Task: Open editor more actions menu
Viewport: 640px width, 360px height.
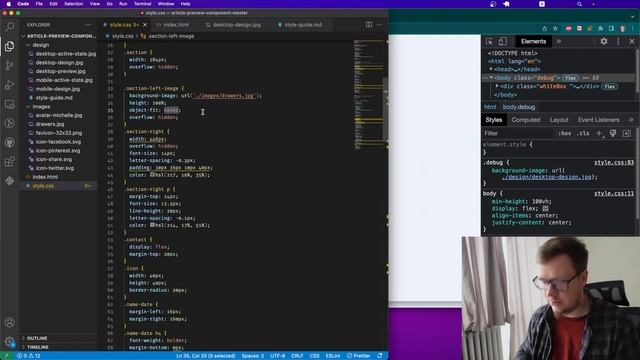Action: 380,24
